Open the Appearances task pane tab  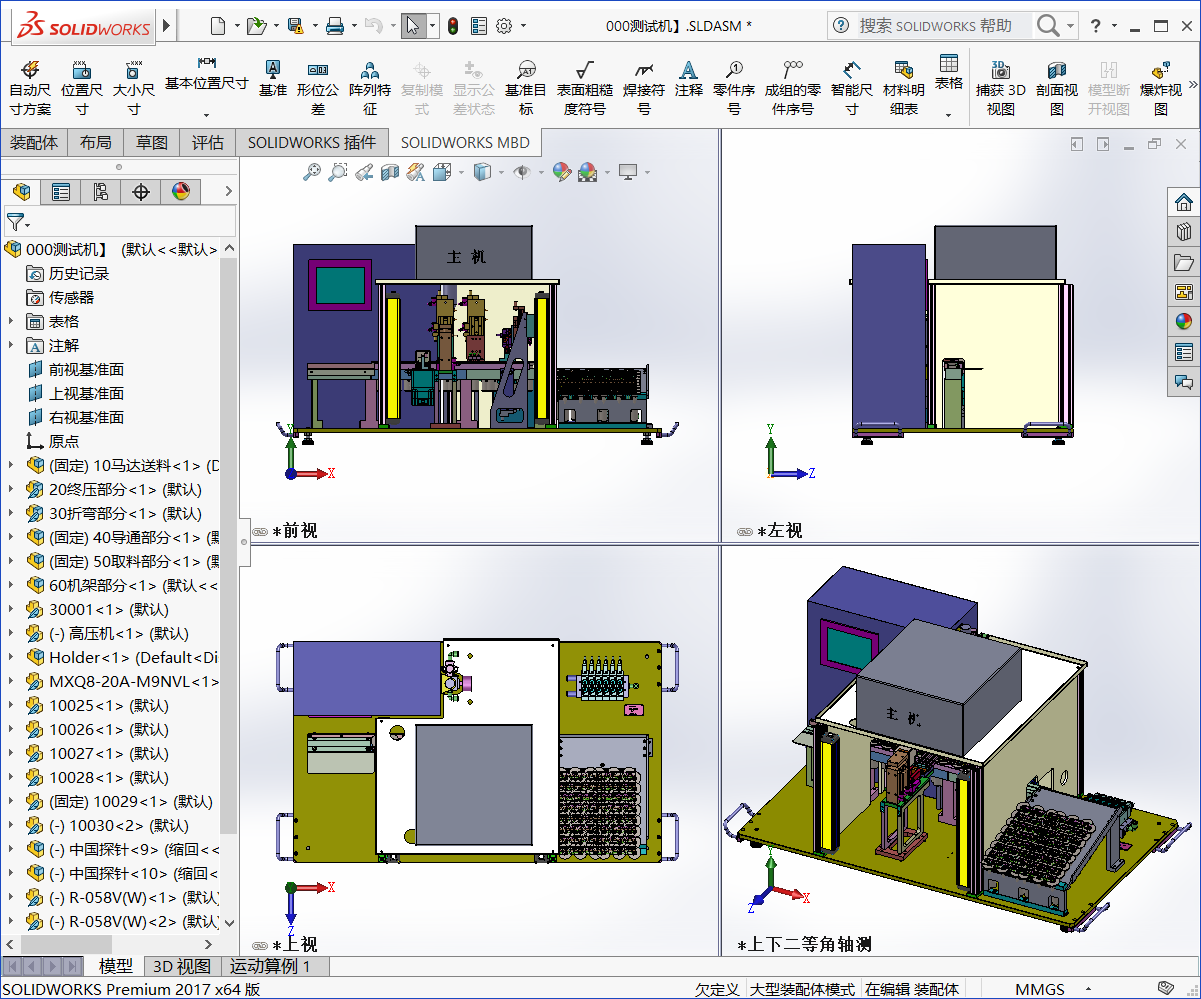(x=1184, y=322)
